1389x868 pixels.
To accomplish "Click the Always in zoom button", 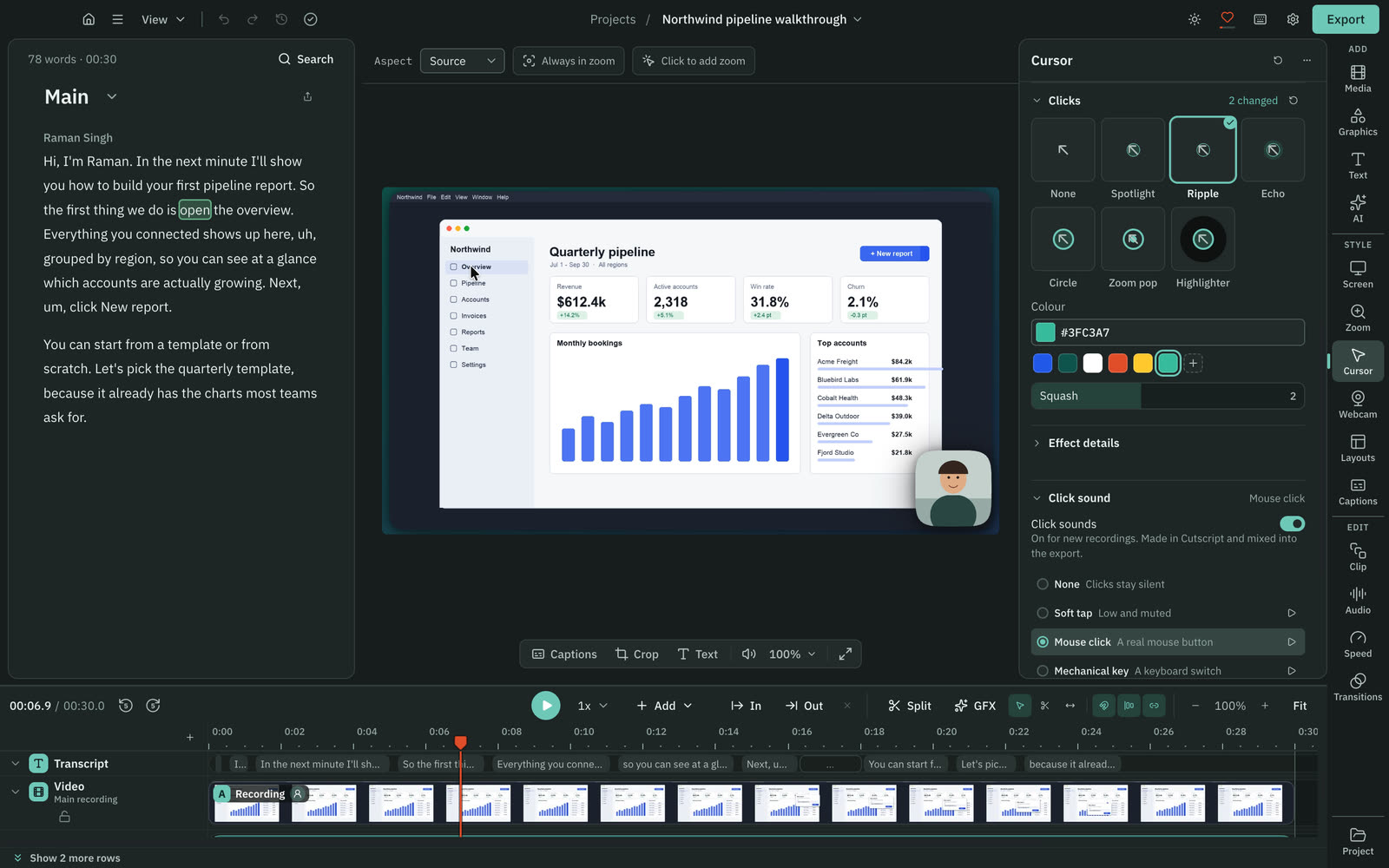I will point(569,61).
